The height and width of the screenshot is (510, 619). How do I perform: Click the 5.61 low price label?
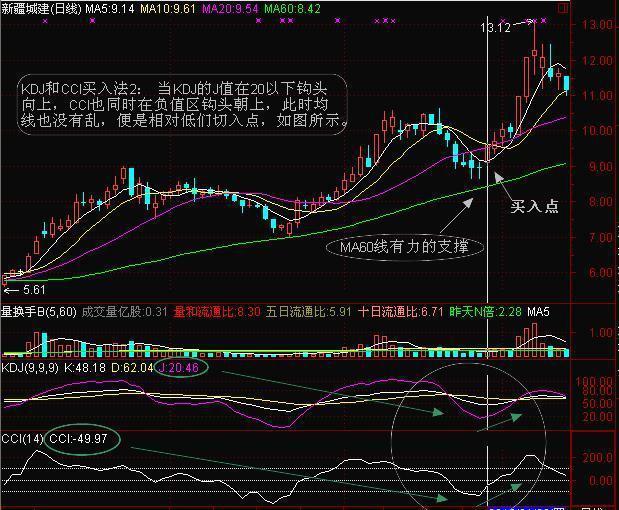point(34,290)
